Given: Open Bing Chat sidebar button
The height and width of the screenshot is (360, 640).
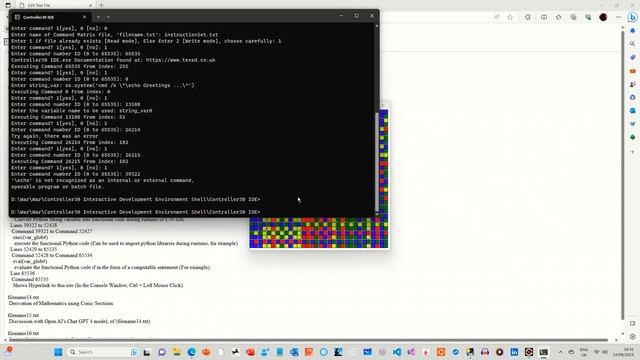Looking at the screenshot, I should 633,17.
